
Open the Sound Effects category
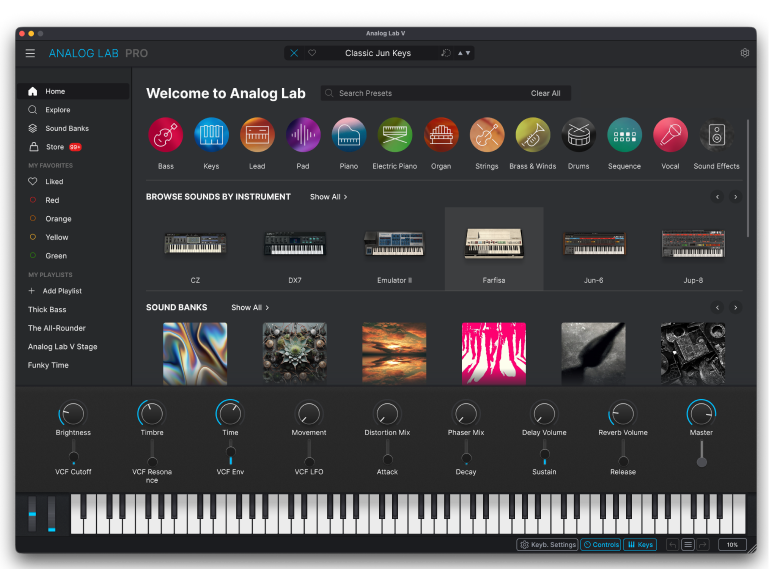[x=716, y=135]
